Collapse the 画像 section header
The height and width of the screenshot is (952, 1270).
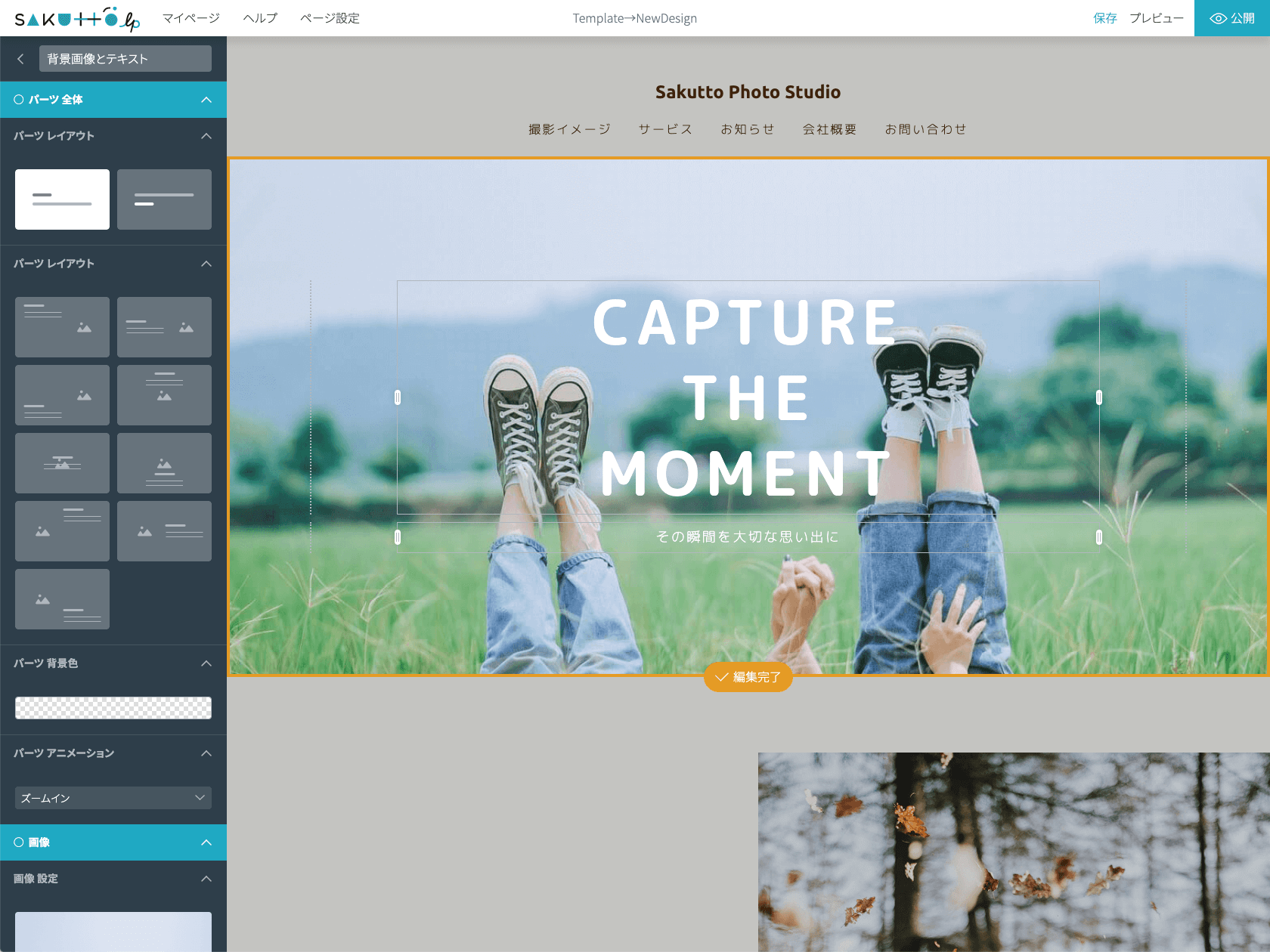(x=206, y=842)
